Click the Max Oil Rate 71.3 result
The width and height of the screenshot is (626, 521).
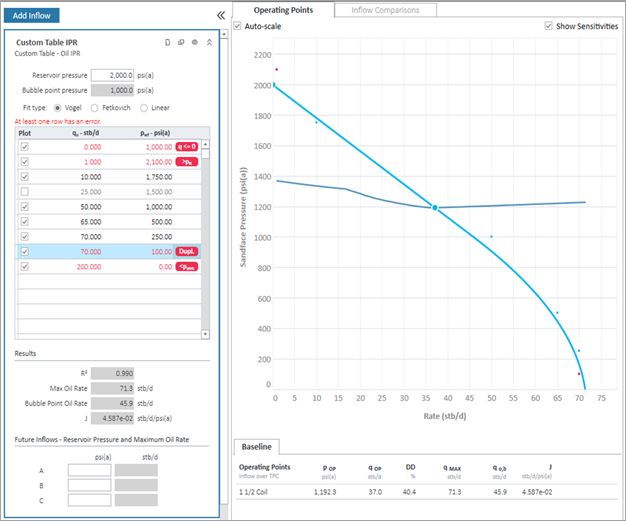coord(112,388)
